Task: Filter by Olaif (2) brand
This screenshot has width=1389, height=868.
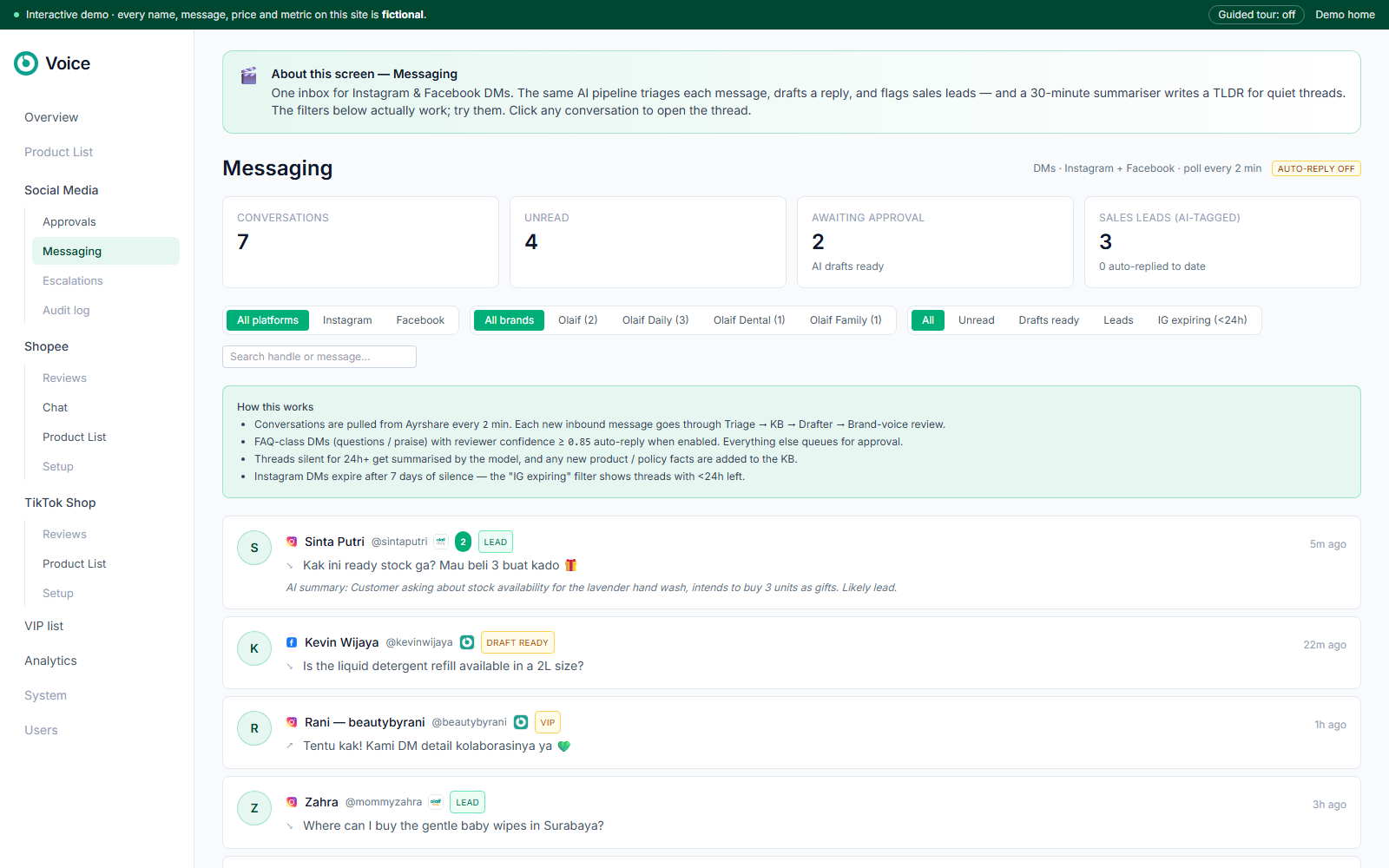Action: pyautogui.click(x=578, y=320)
